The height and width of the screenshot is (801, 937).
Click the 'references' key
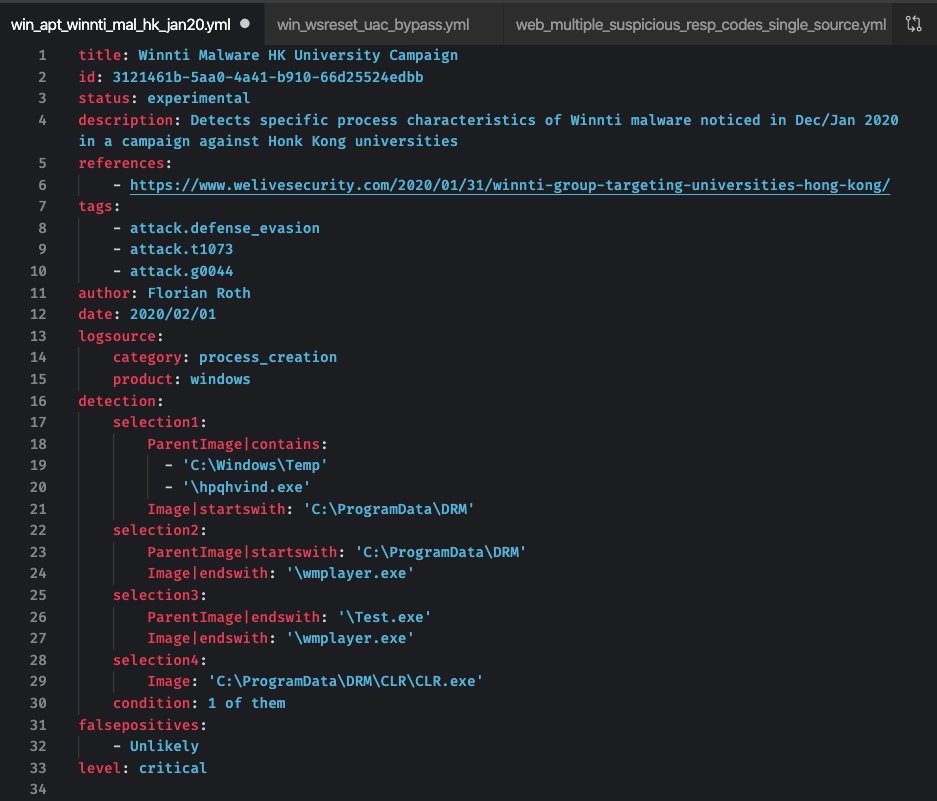(121, 163)
